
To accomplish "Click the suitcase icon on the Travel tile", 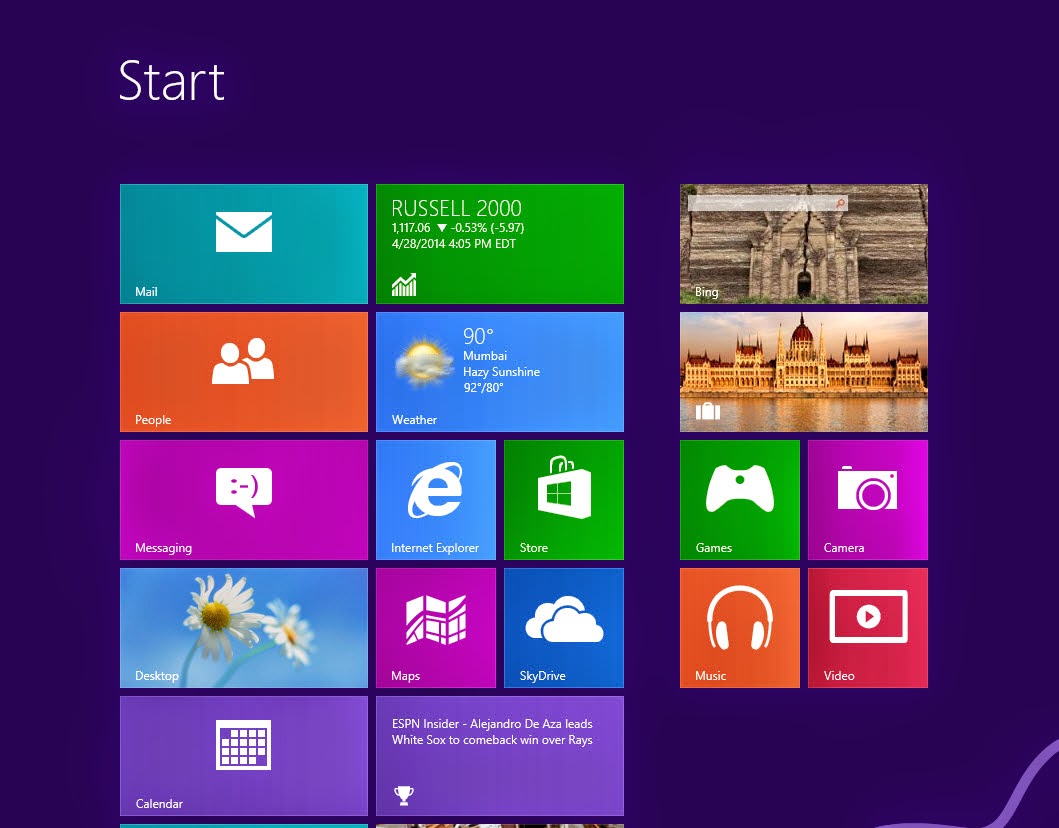I will click(x=708, y=411).
